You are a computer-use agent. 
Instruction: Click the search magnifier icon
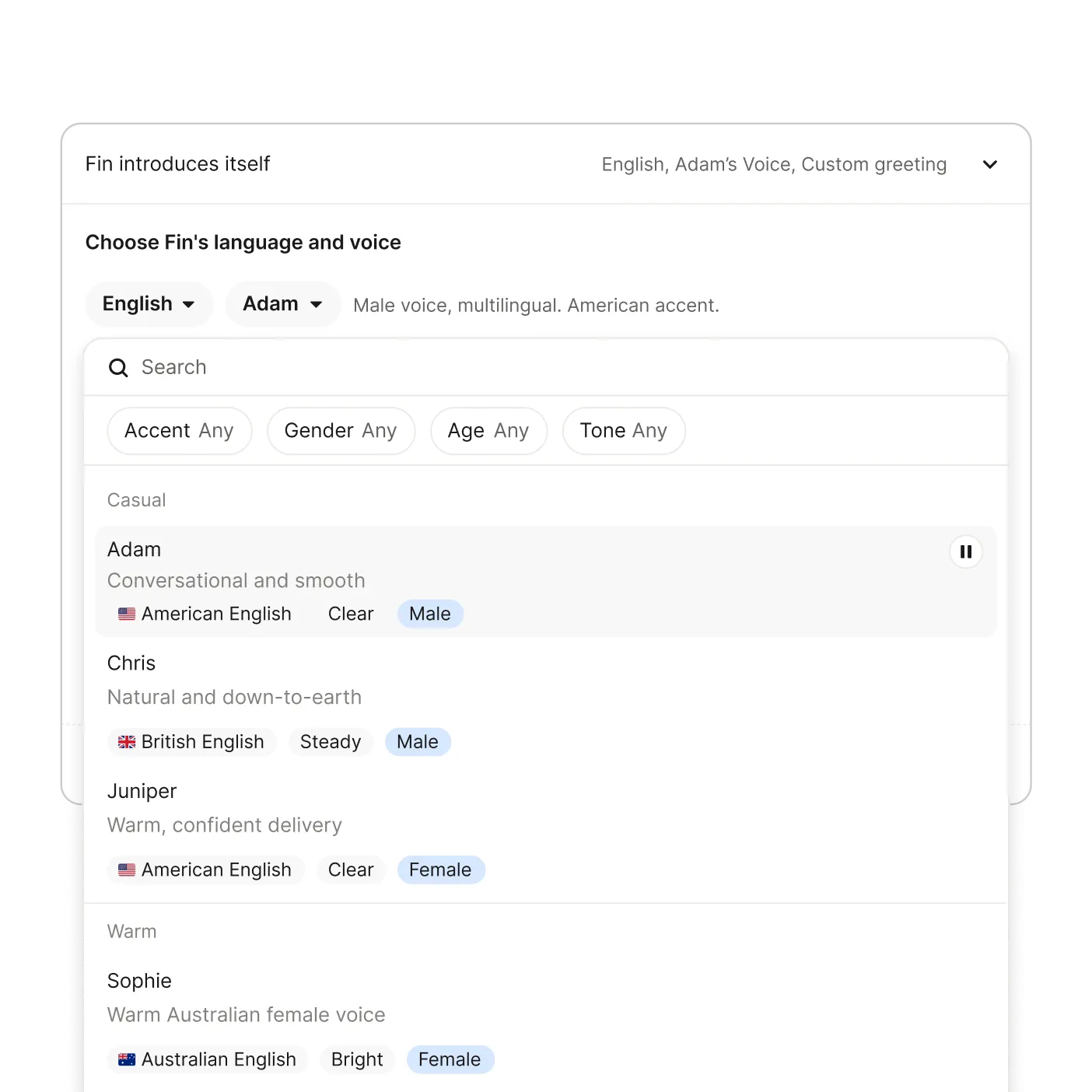[118, 367]
